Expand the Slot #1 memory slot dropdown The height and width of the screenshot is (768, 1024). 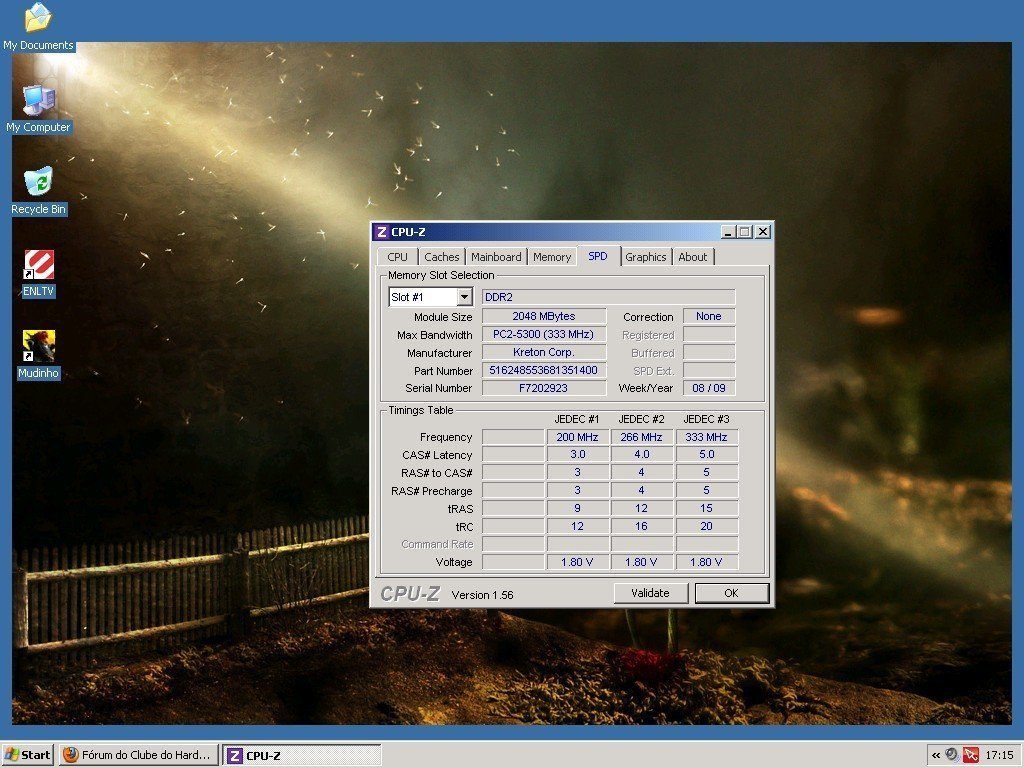pyautogui.click(x=464, y=297)
